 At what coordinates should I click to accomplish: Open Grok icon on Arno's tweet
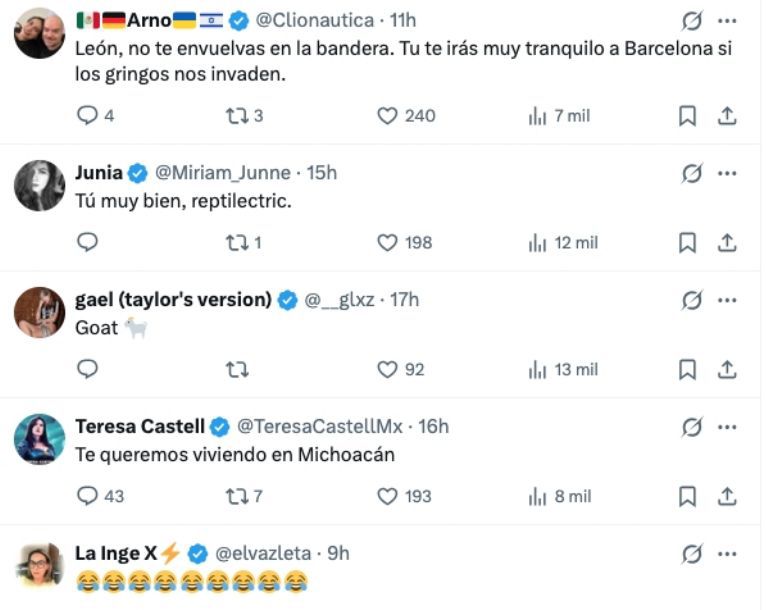tap(691, 20)
